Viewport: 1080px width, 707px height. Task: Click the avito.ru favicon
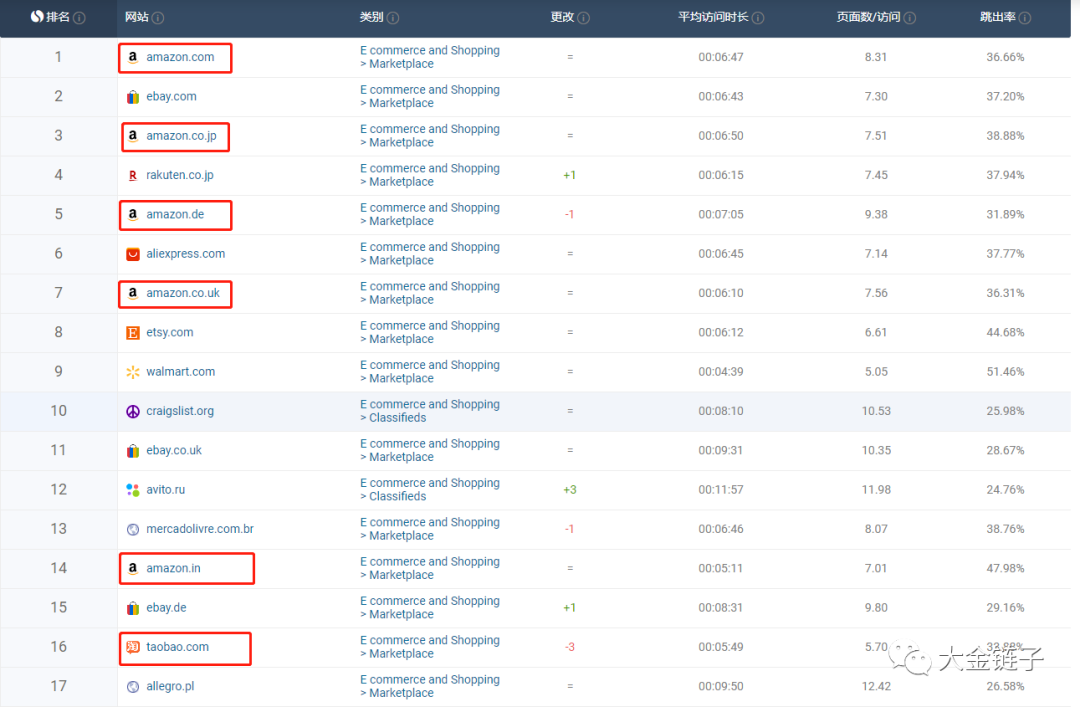133,490
